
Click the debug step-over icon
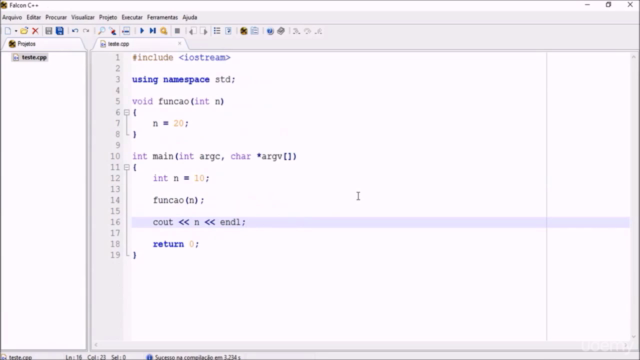(307, 31)
